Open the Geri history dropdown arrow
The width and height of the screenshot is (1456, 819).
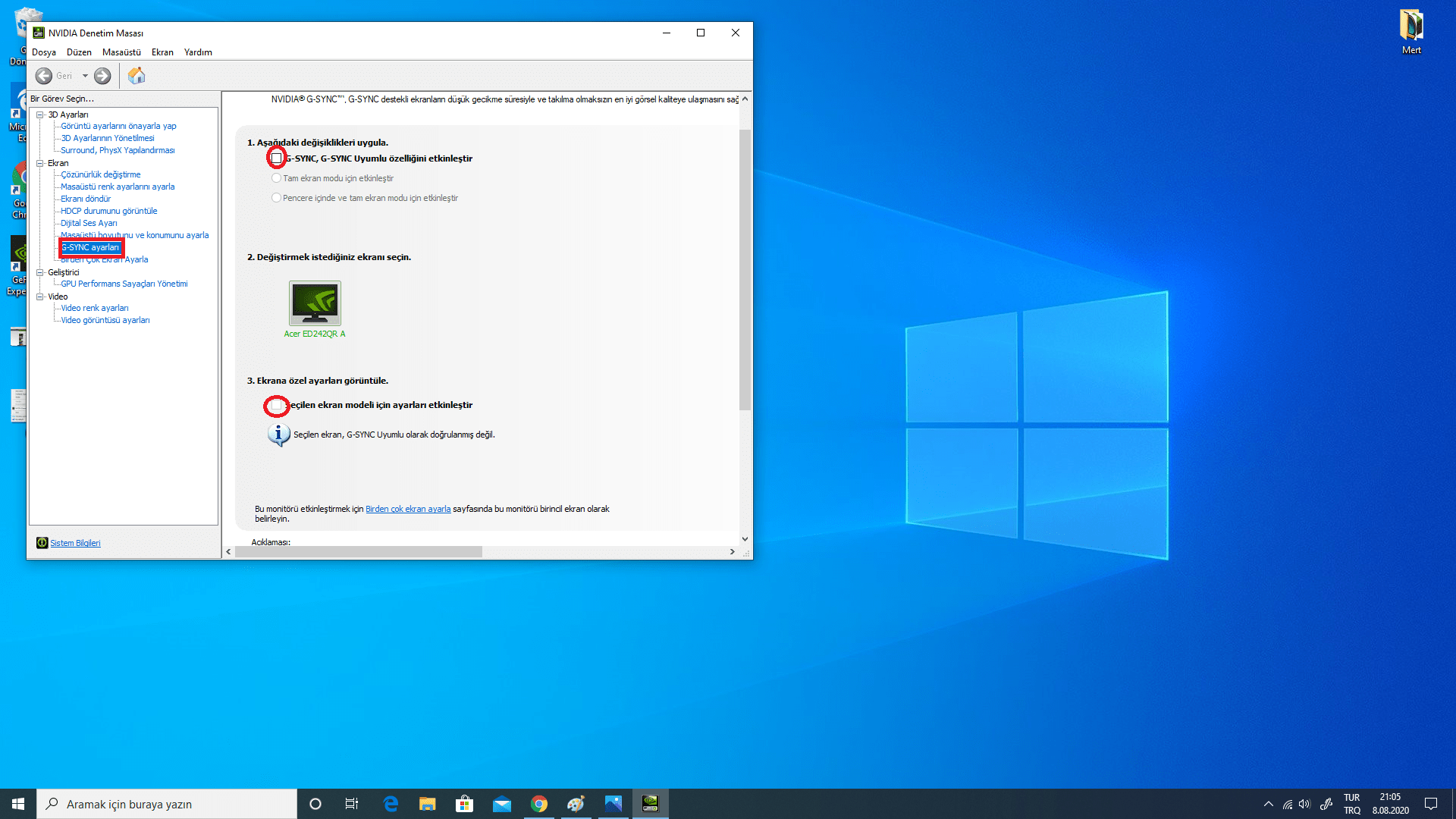tap(85, 76)
